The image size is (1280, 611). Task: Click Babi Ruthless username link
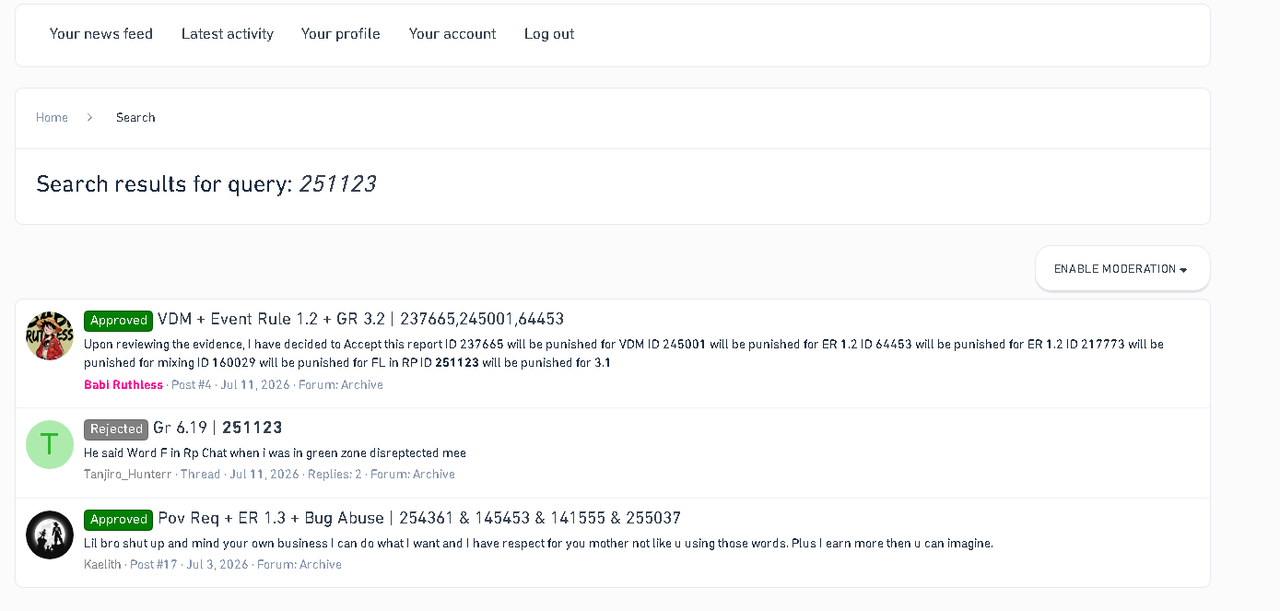[123, 385]
